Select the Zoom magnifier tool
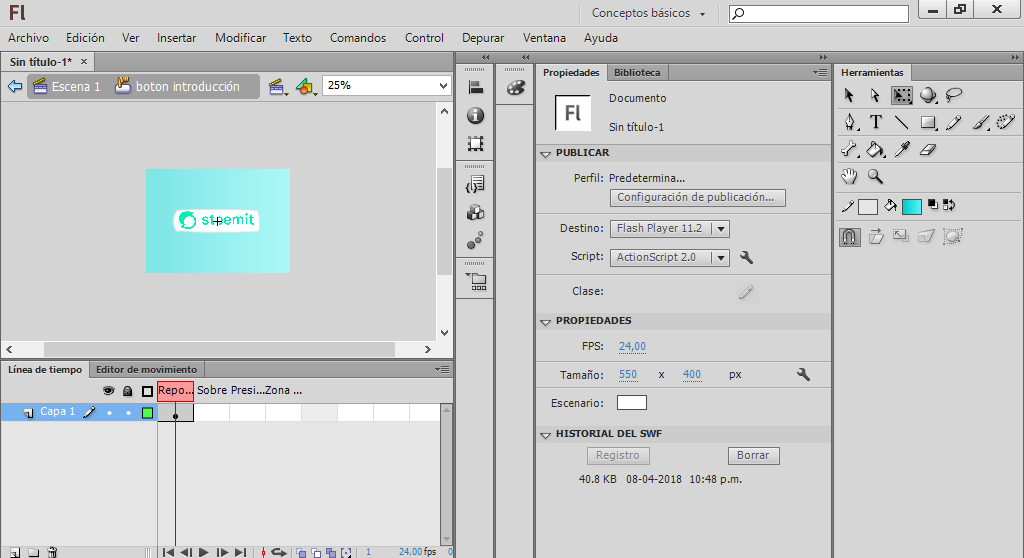1024x558 pixels. point(875,176)
